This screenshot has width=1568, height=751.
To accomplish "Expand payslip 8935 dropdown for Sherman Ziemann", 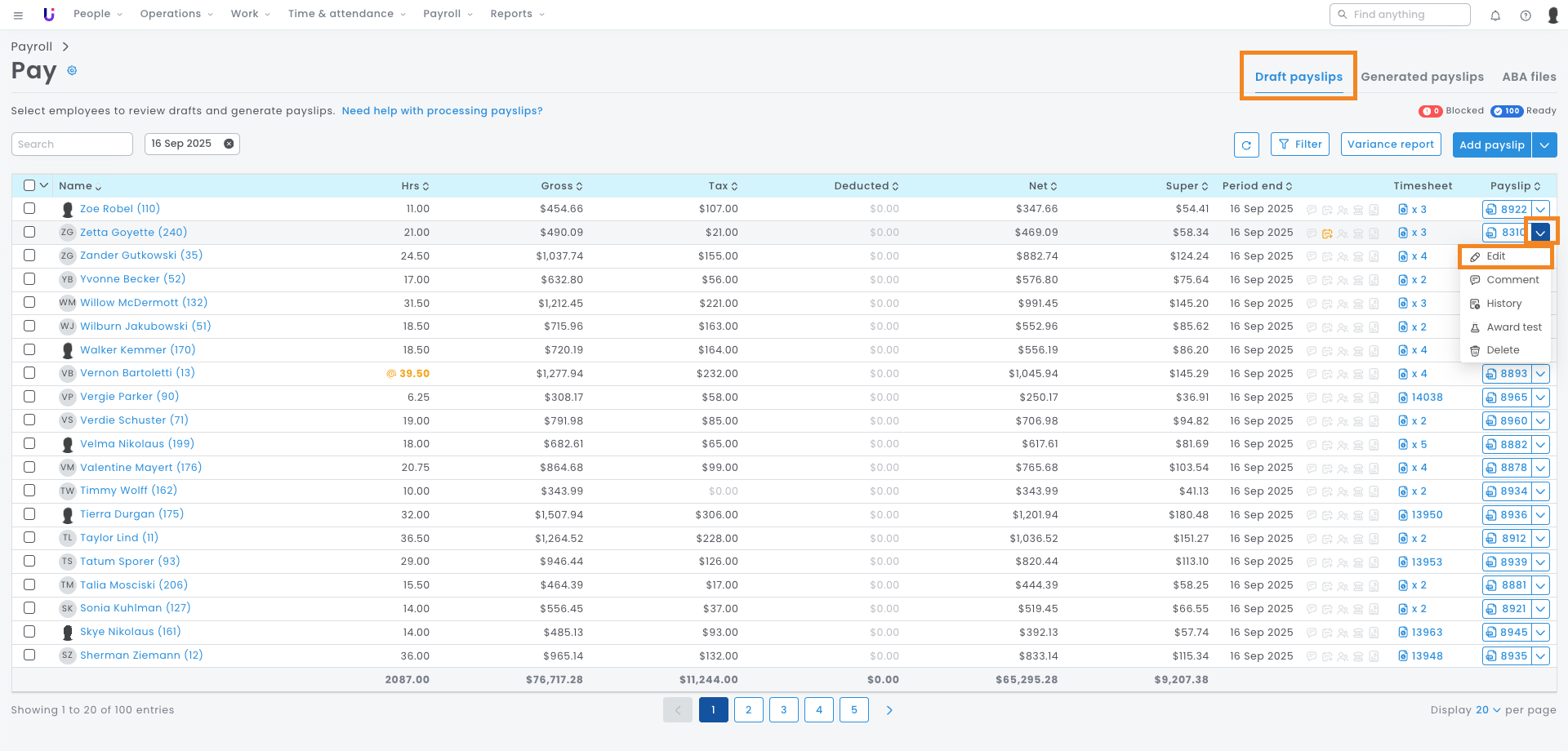I will [1540, 656].
